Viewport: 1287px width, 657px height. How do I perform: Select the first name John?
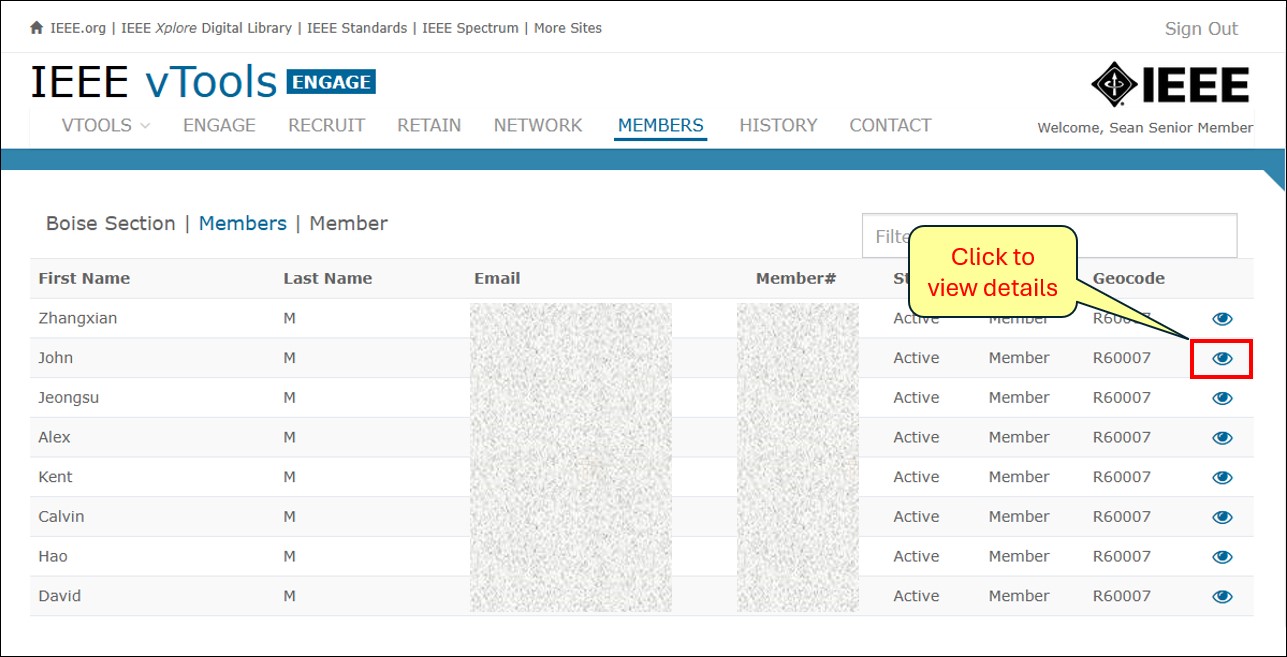56,358
